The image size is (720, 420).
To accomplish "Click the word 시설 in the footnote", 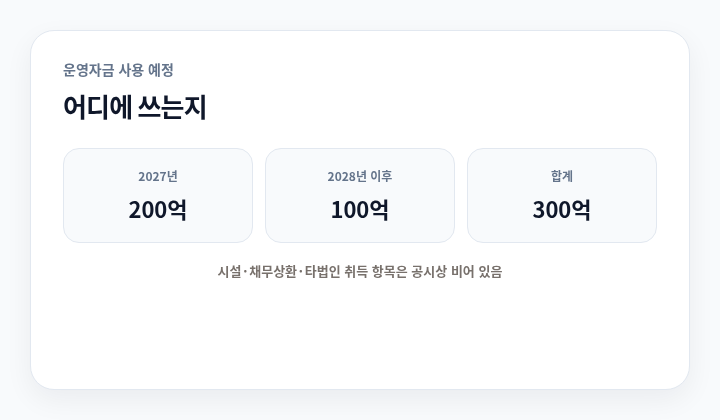I will [x=229, y=272].
